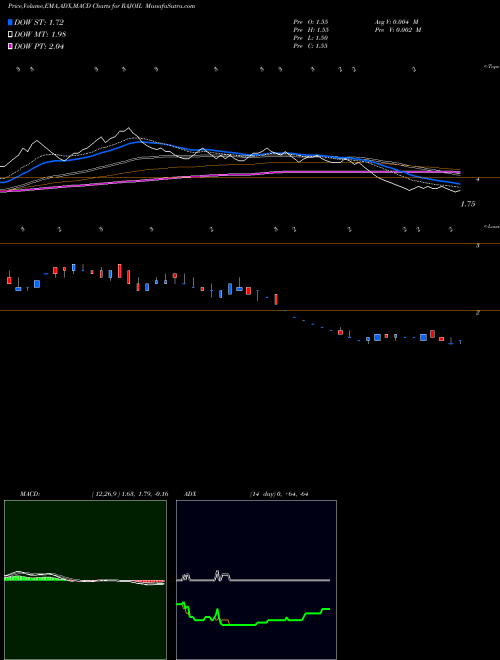Click the 'Avg V: 0.004 M' value
The height and width of the screenshot is (660, 500).
click(396, 22)
